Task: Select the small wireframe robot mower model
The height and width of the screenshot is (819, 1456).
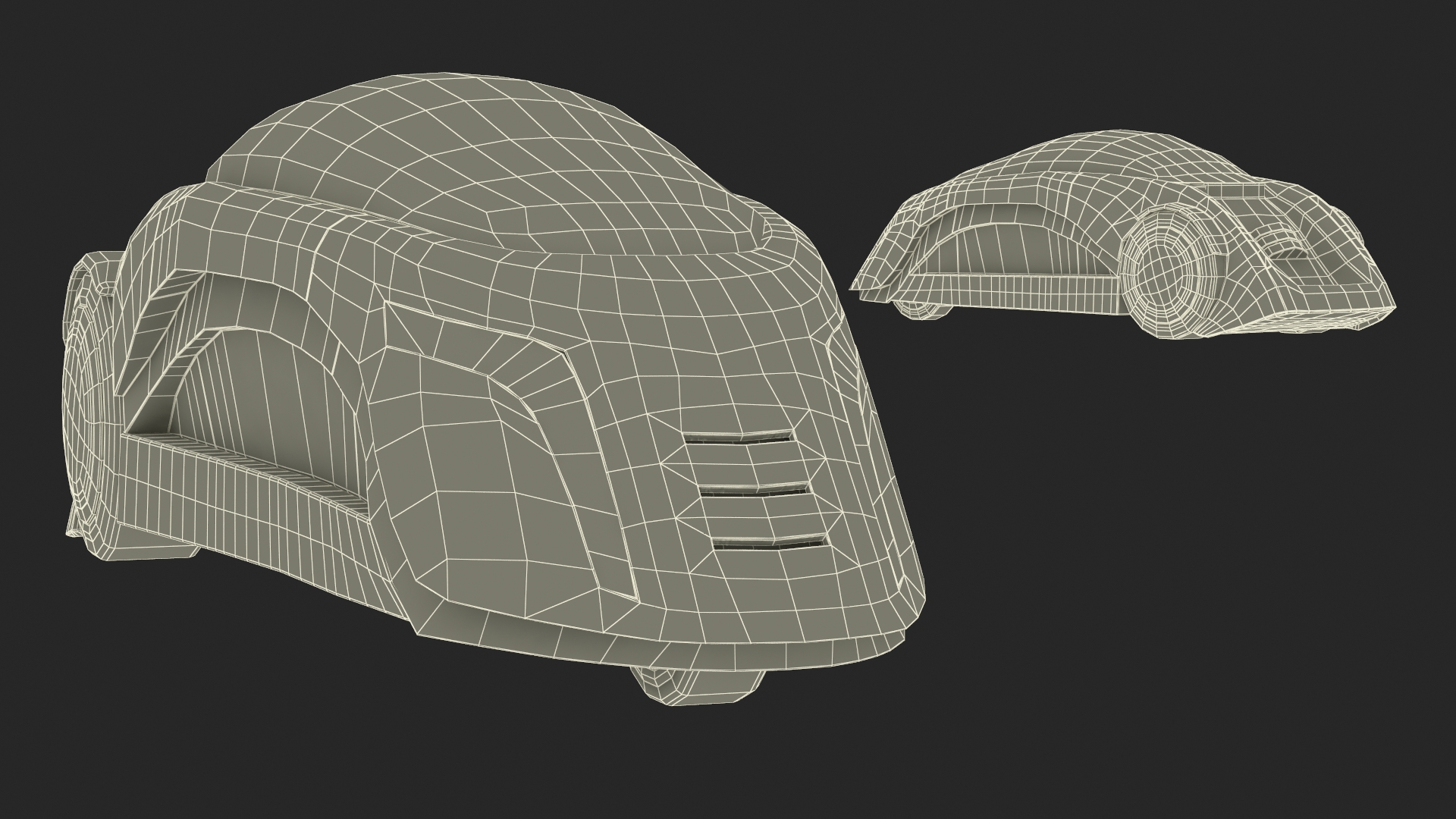Action: [1122, 235]
